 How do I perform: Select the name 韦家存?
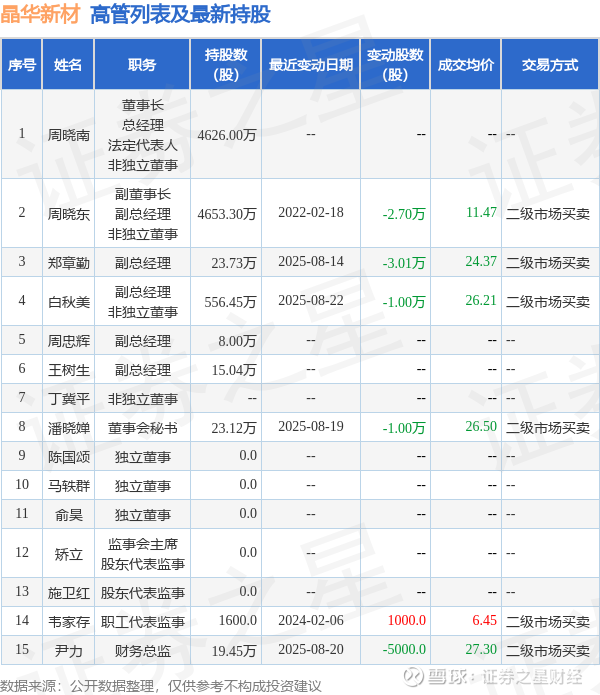pyautogui.click(x=69, y=621)
